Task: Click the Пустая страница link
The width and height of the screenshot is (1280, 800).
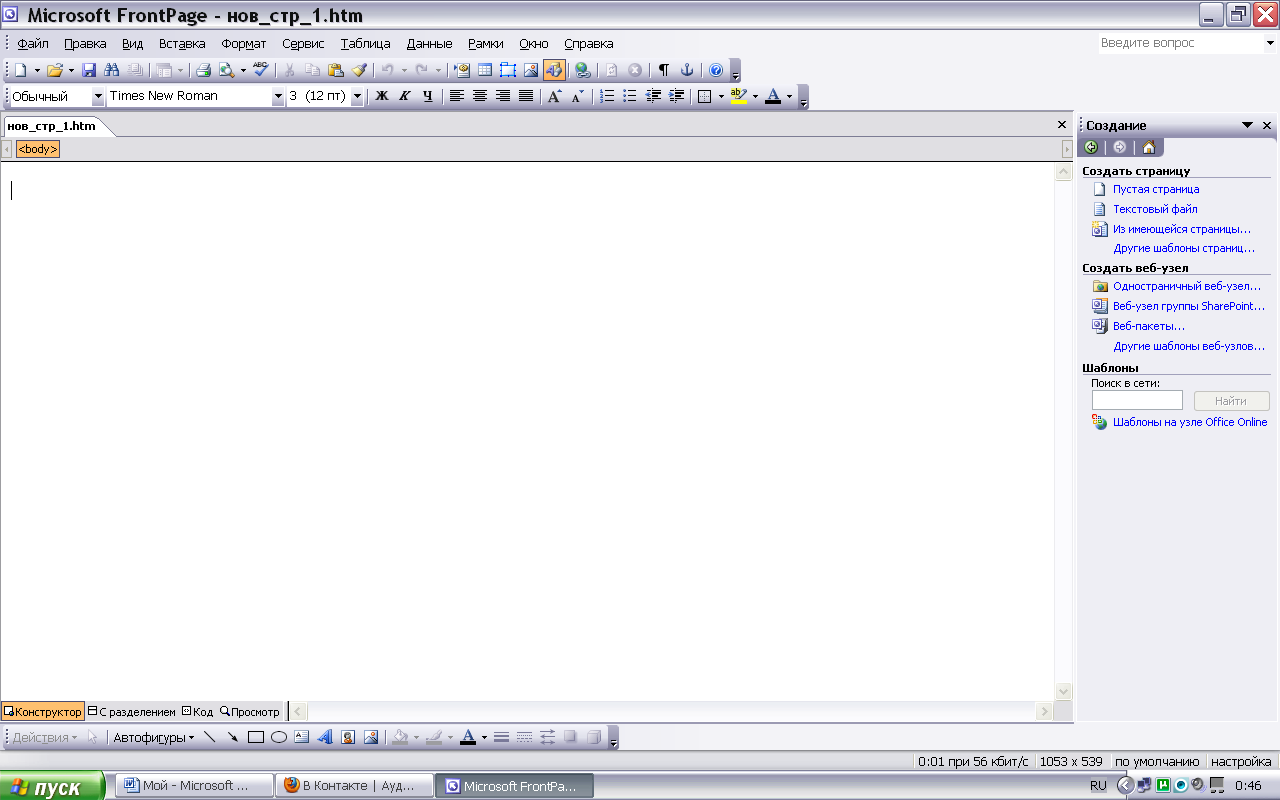Action: 1156,189
